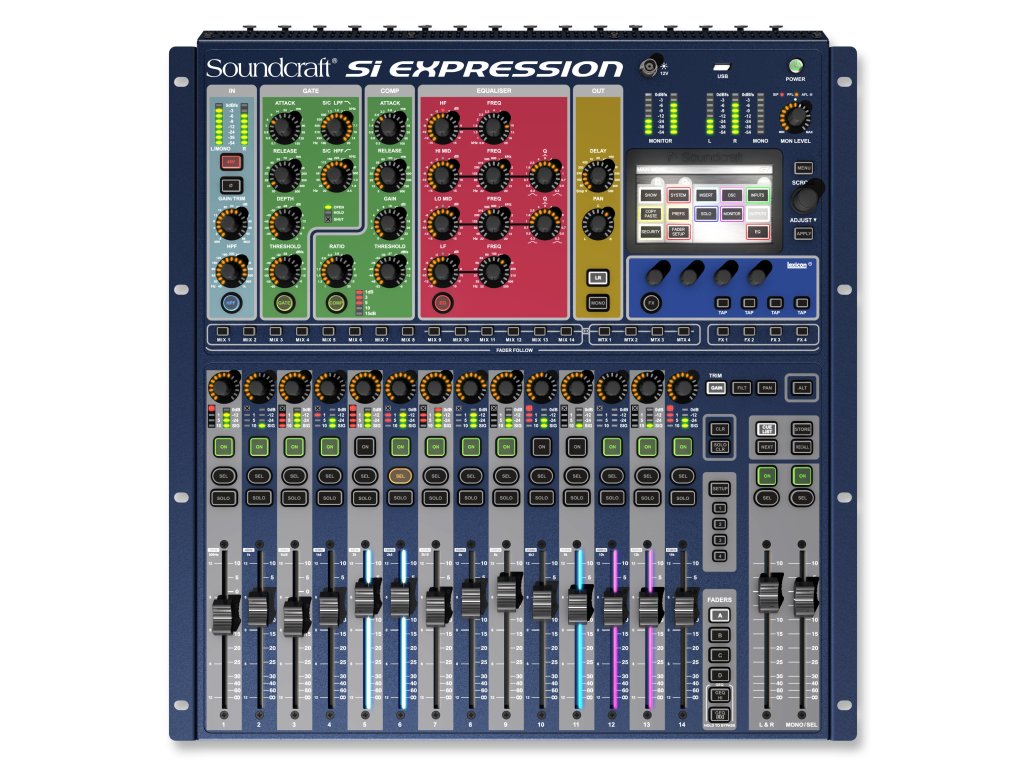Tap the touchscreen SOLO menu button
The width and height of the screenshot is (1024, 768).
pos(705,214)
